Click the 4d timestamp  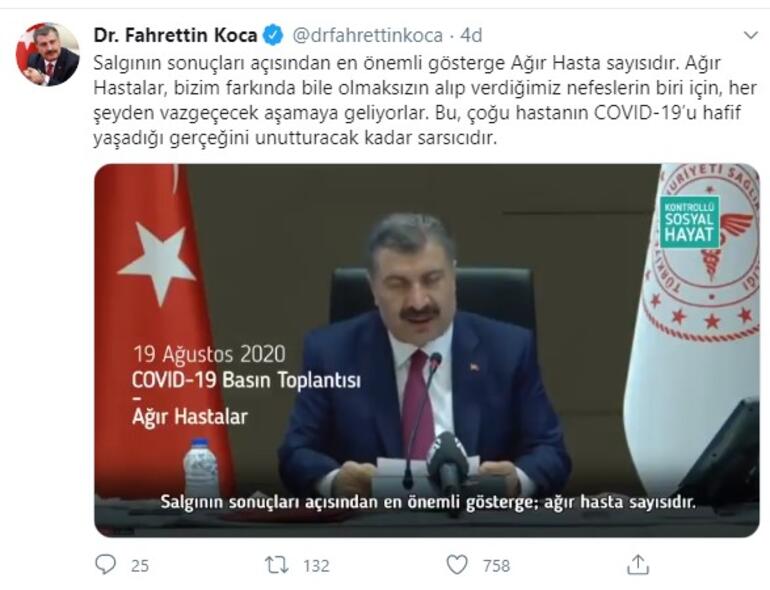click(471, 35)
